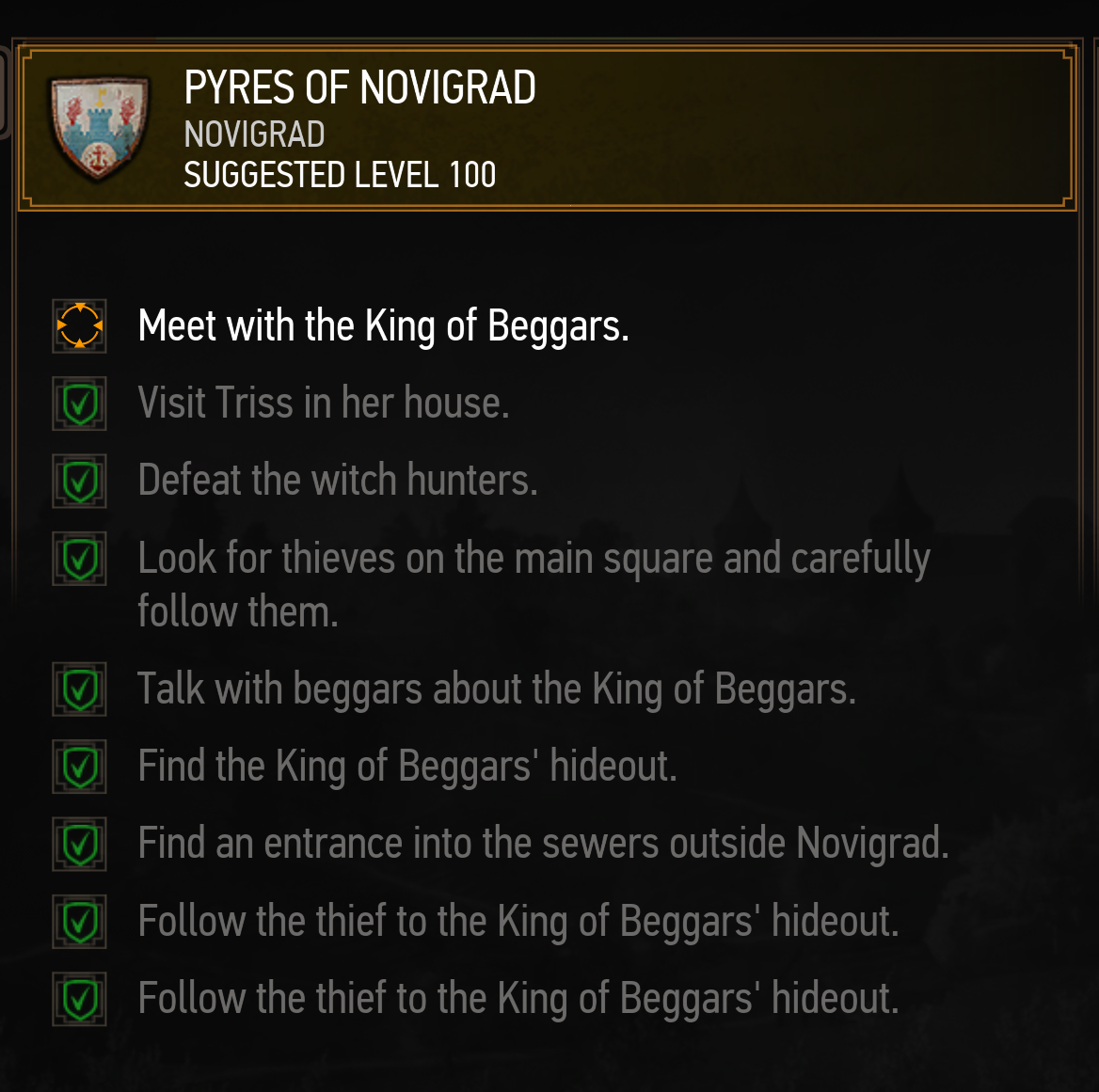Click checkmark beside Find King of Beggars' hideout
The height and width of the screenshot is (1092, 1099).
pyautogui.click(x=79, y=767)
